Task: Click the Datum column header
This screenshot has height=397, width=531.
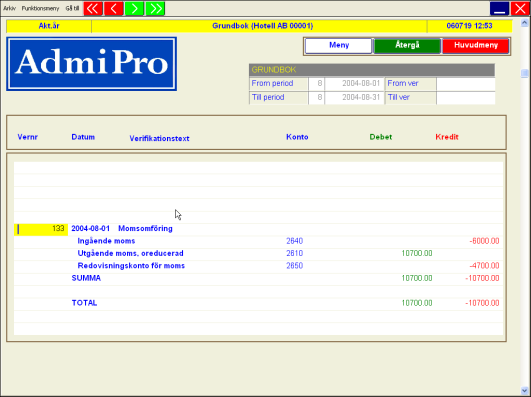Action: pos(83,137)
